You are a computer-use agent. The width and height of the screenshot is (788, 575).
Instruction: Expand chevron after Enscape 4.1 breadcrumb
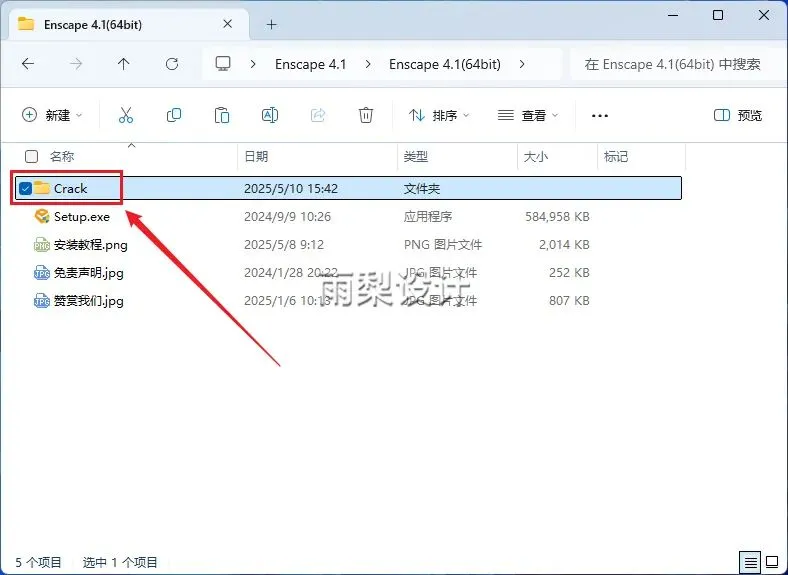pyautogui.click(x=368, y=64)
